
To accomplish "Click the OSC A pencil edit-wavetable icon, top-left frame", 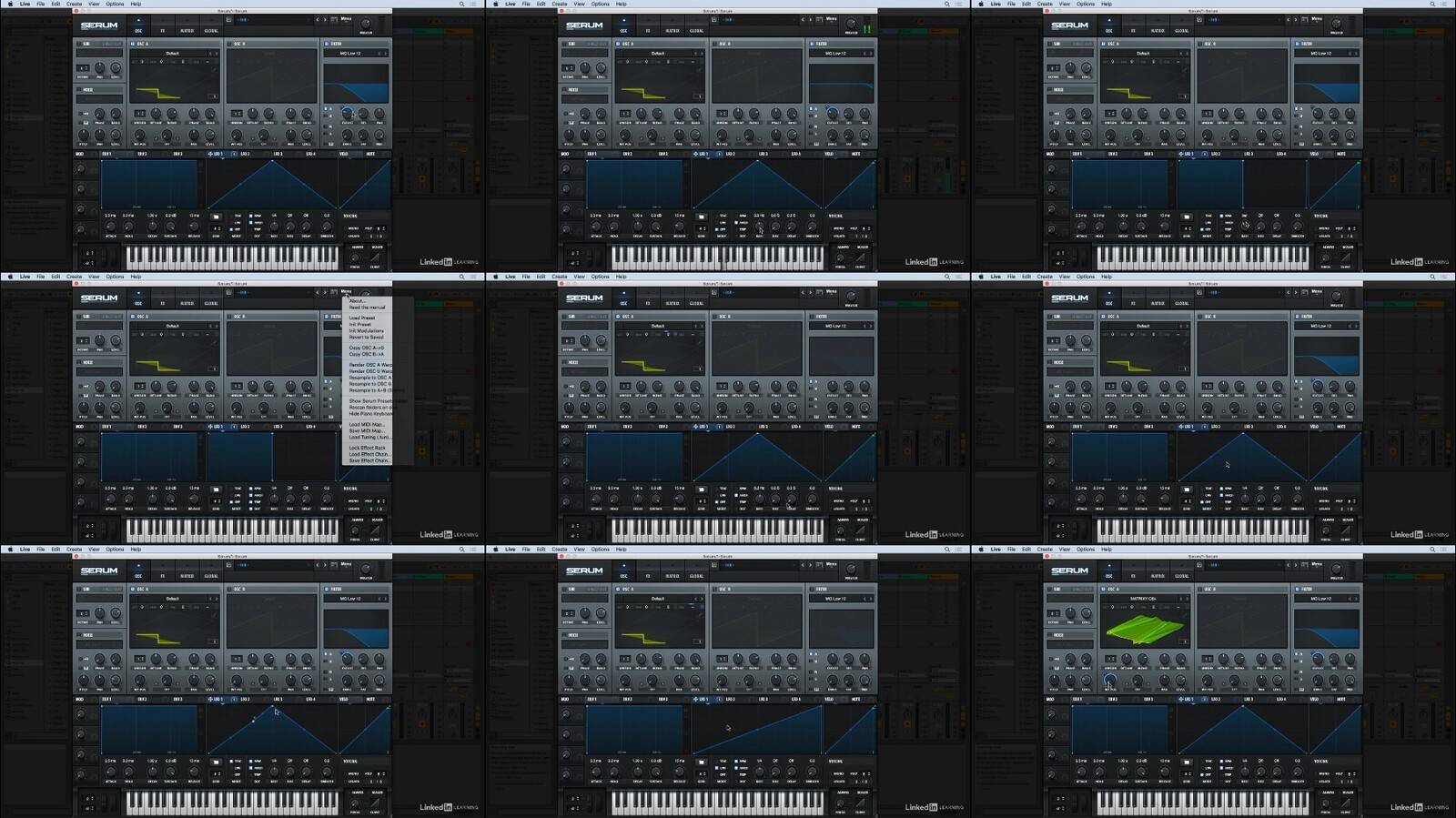I will click(214, 69).
